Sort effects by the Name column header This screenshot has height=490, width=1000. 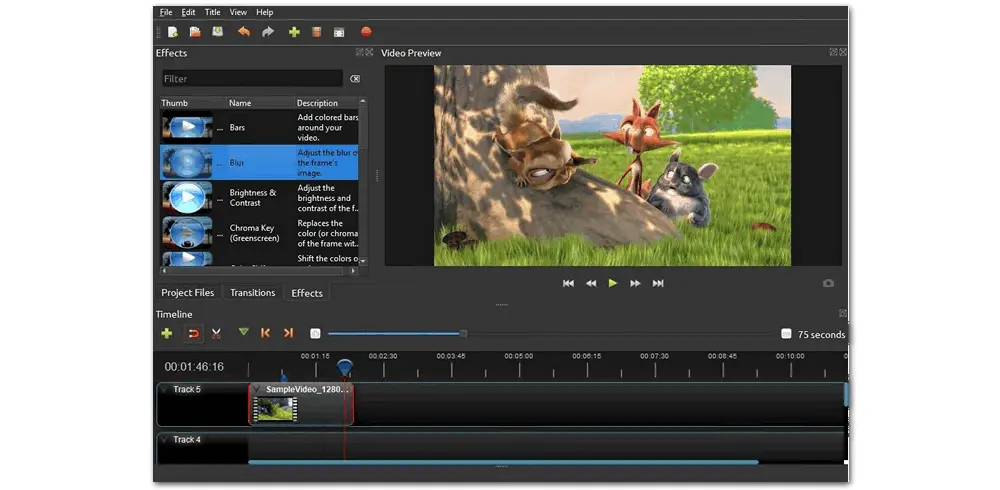260,103
